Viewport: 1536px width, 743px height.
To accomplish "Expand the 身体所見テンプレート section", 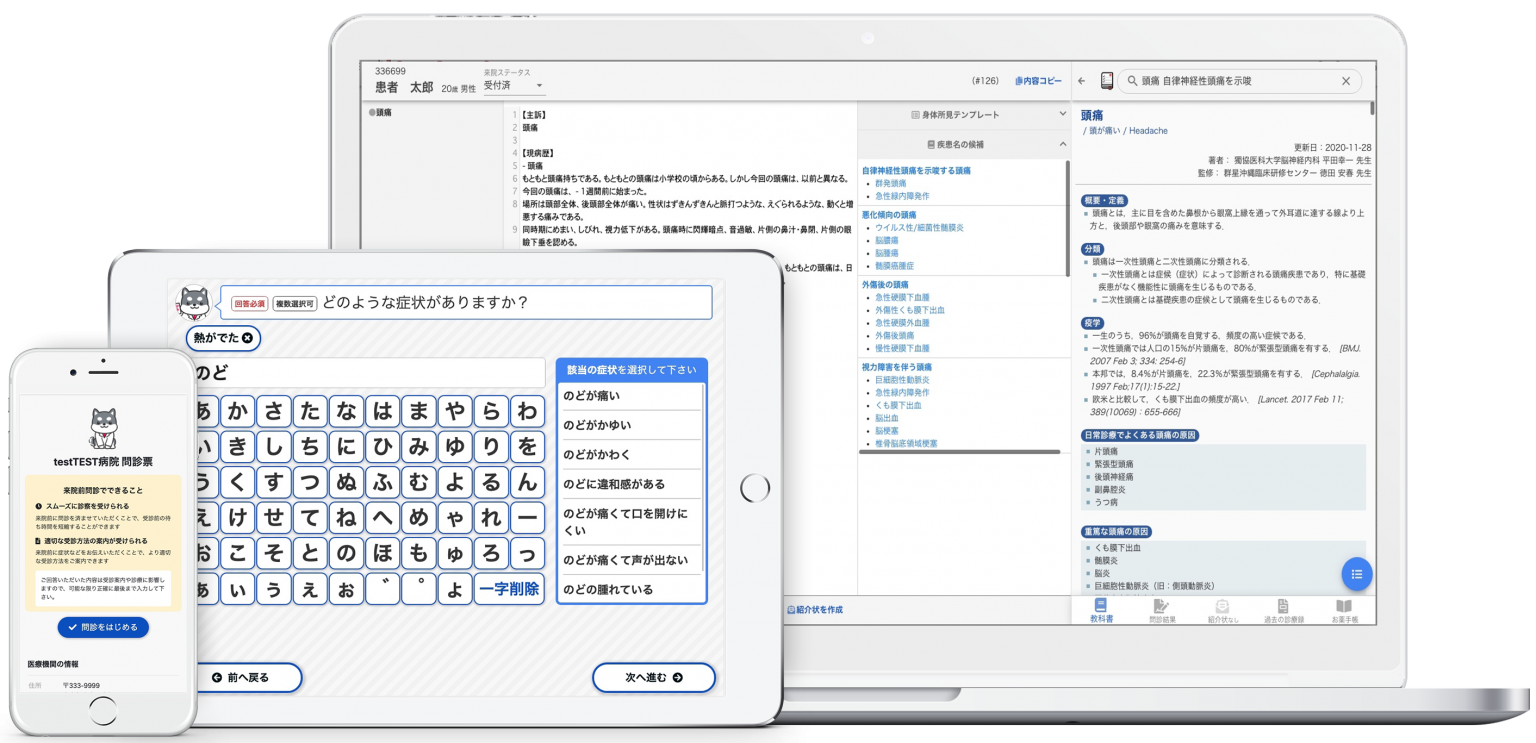I will point(963,115).
